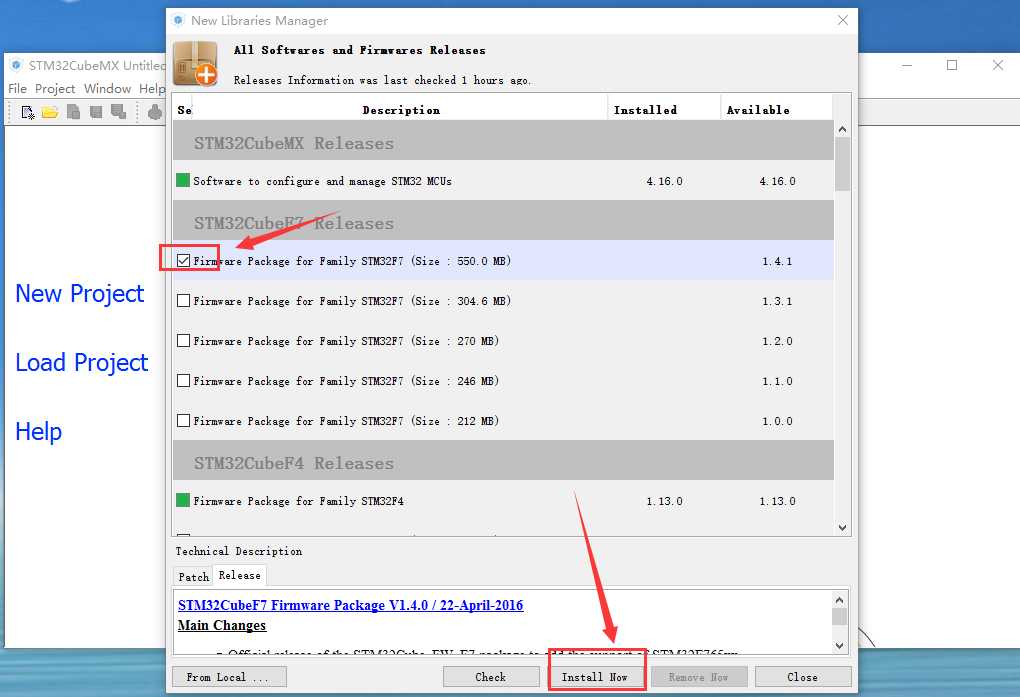
Task: Click installed version 1.13.0 in Installed column
Action: click(x=664, y=501)
